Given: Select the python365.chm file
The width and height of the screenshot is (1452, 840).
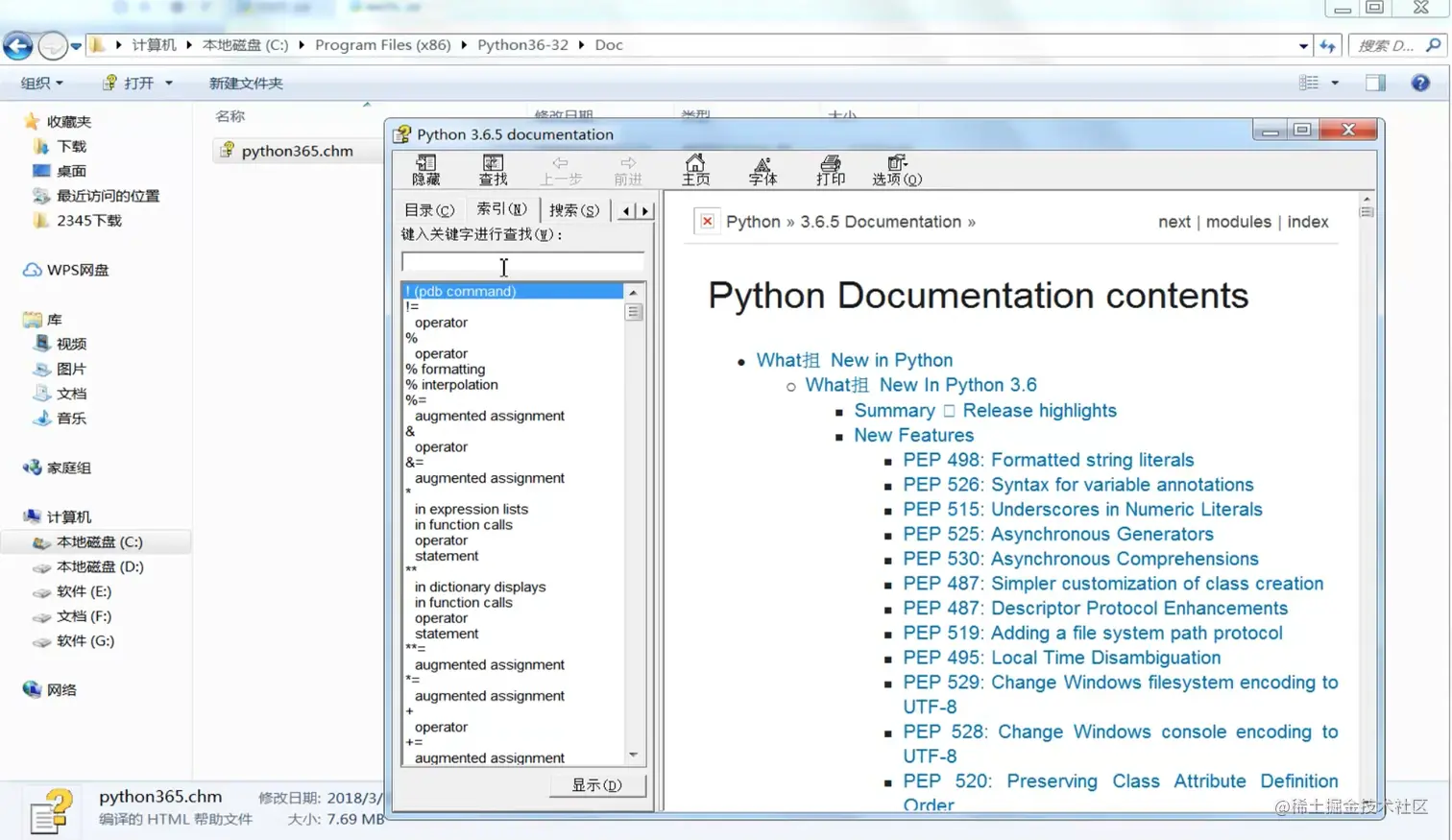Looking at the screenshot, I should [x=297, y=151].
